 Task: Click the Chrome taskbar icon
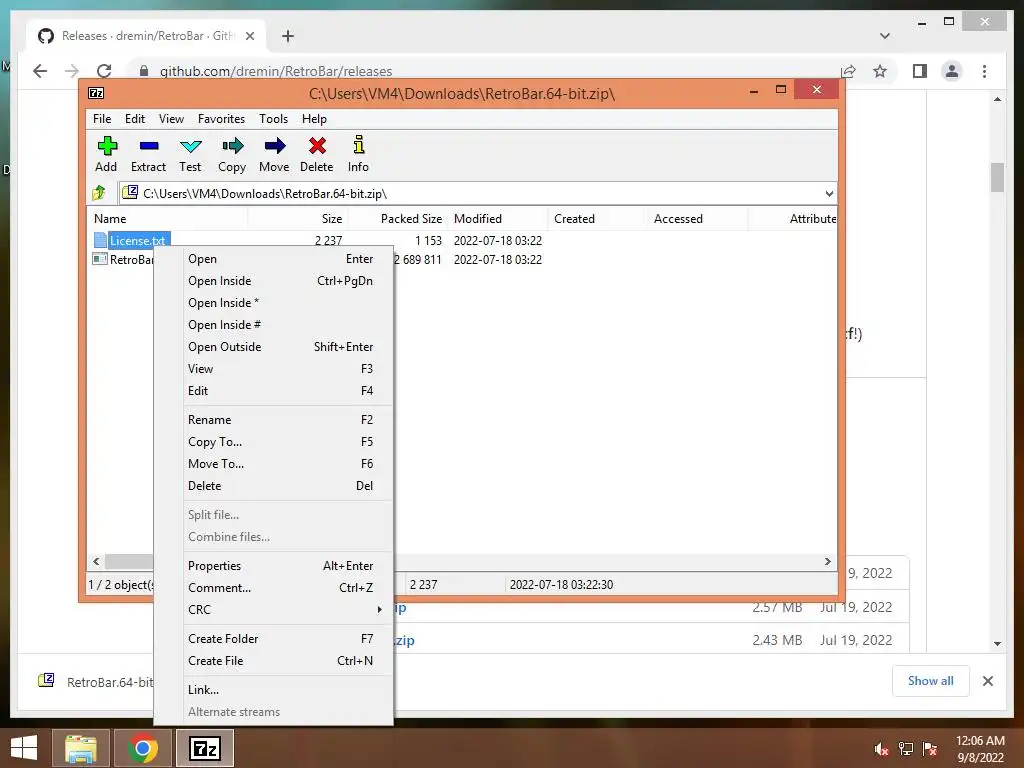pyautogui.click(x=142, y=748)
